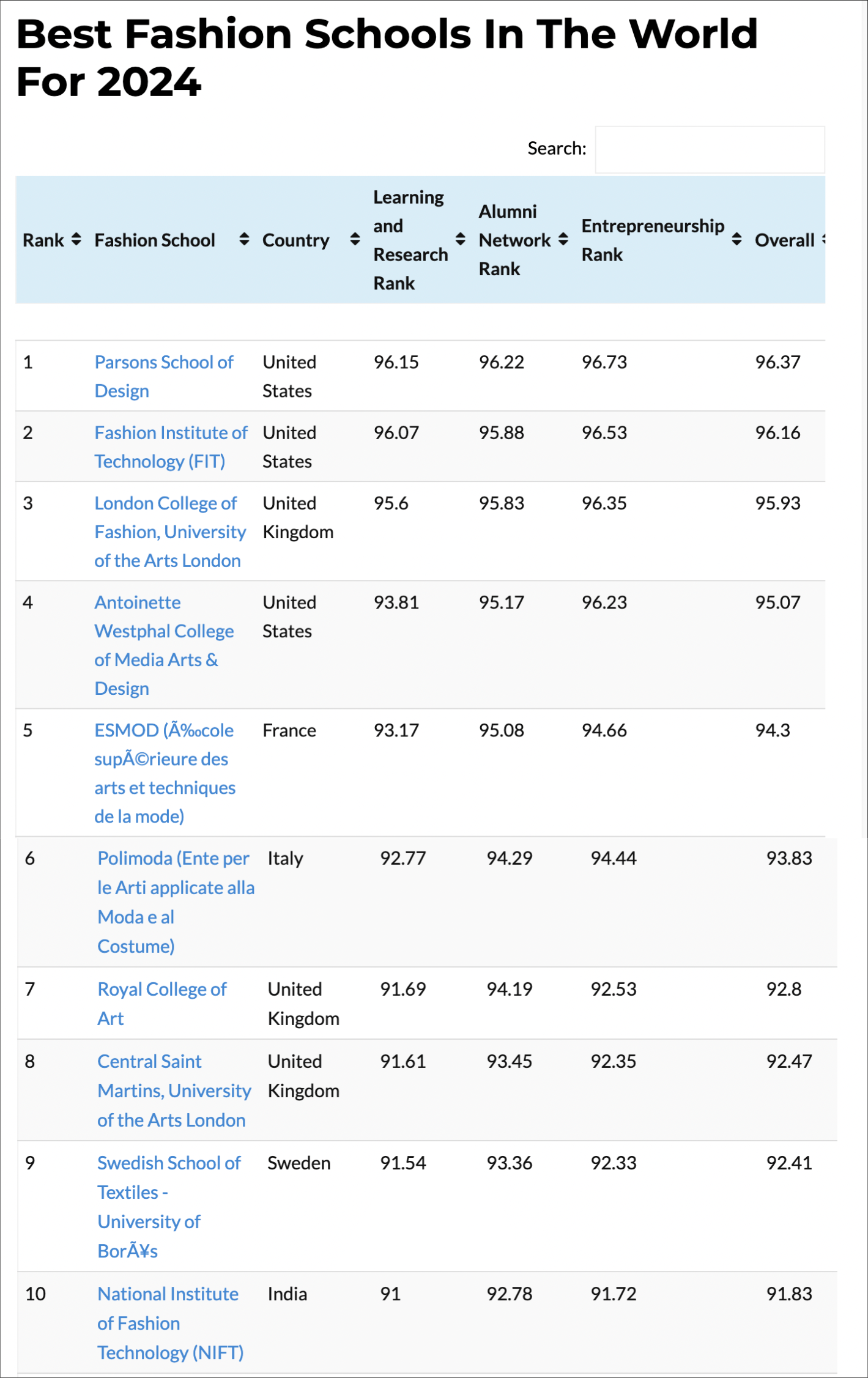Open the ESMOD school link
868x1378 pixels.
tap(165, 773)
